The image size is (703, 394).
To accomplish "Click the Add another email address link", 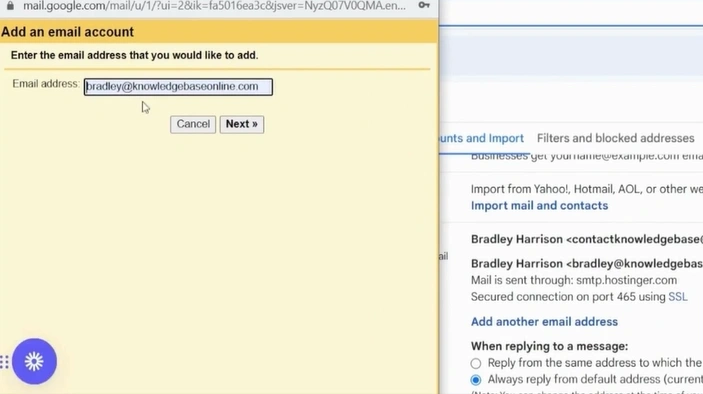I will click(544, 322).
